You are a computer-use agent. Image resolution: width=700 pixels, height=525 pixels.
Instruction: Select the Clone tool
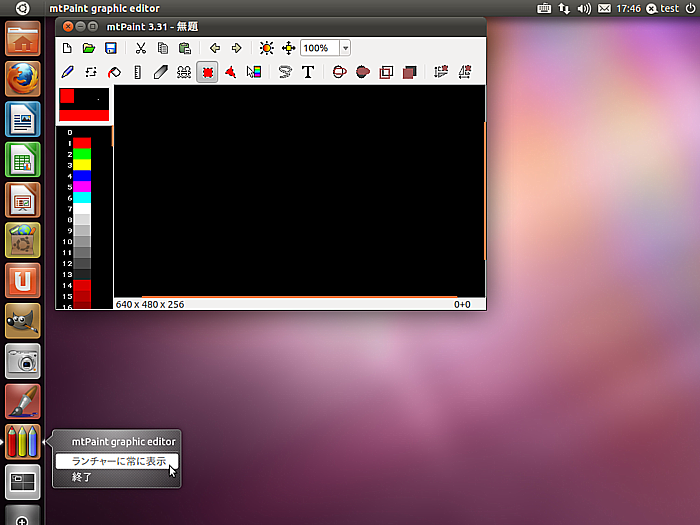(184, 72)
